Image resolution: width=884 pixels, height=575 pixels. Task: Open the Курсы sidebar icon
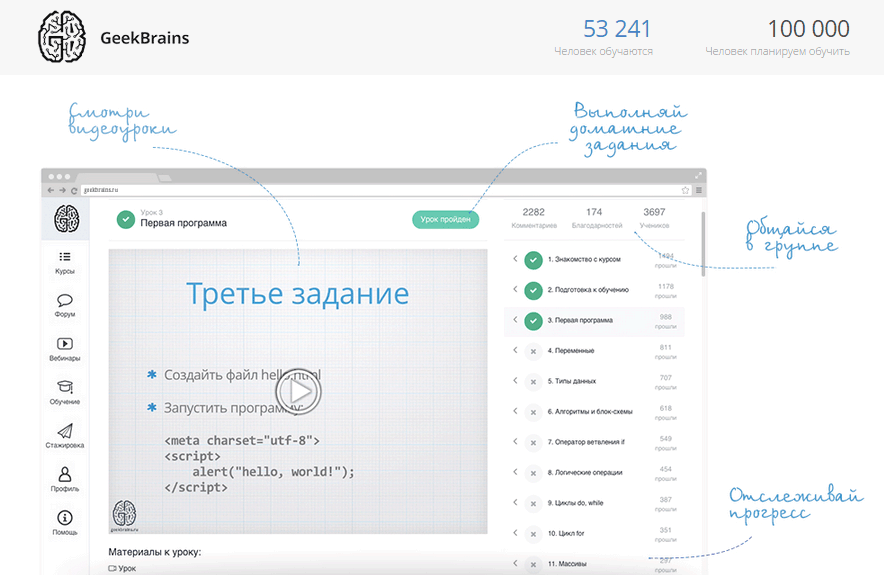pyautogui.click(x=65, y=257)
